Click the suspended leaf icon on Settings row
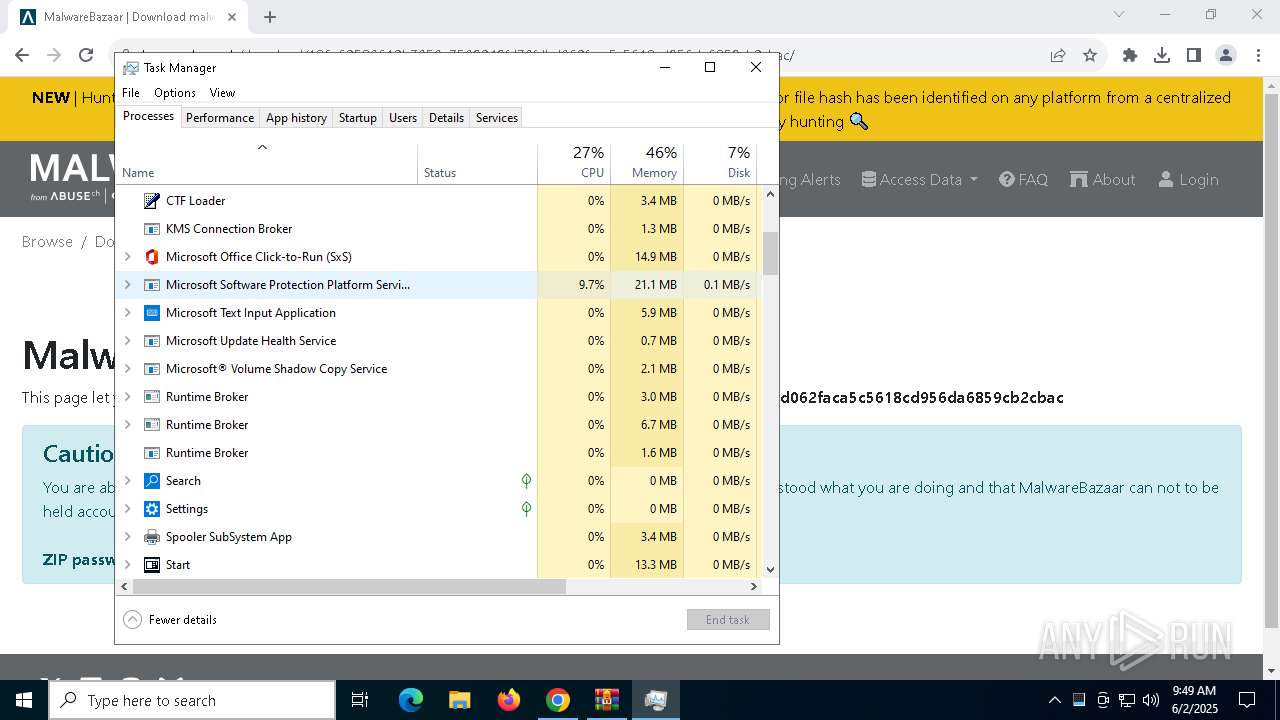Image resolution: width=1280 pixels, height=720 pixels. 526,509
